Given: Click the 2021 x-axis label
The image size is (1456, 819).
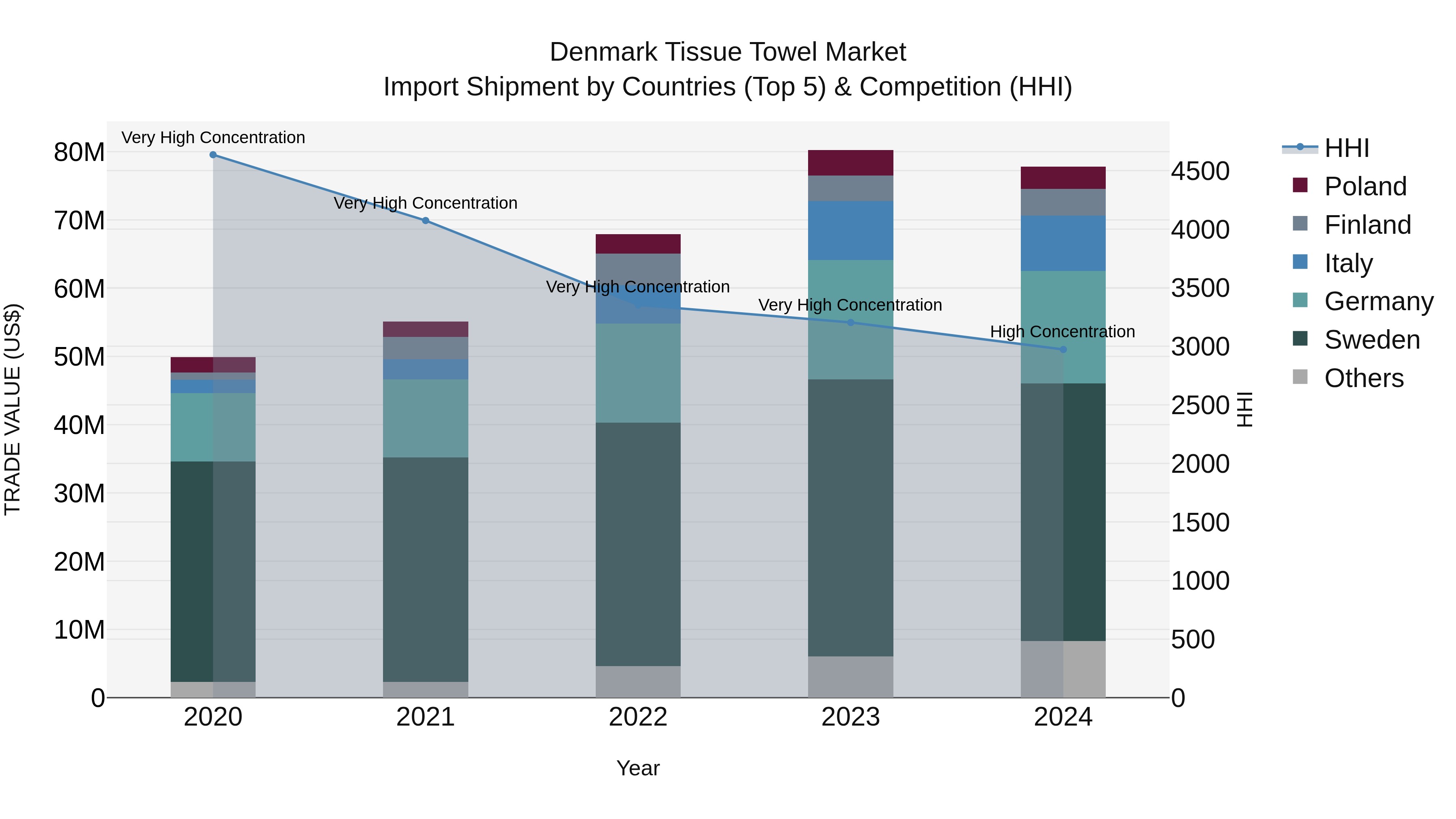Looking at the screenshot, I should pyautogui.click(x=425, y=717).
